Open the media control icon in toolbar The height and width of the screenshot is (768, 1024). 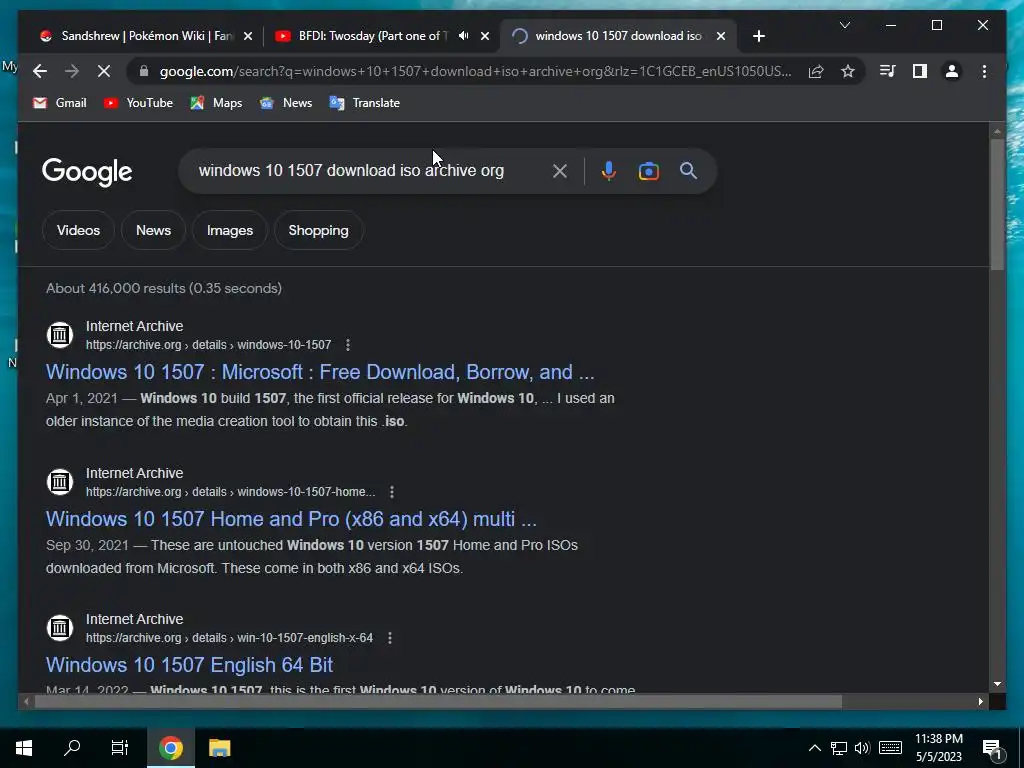(x=887, y=71)
